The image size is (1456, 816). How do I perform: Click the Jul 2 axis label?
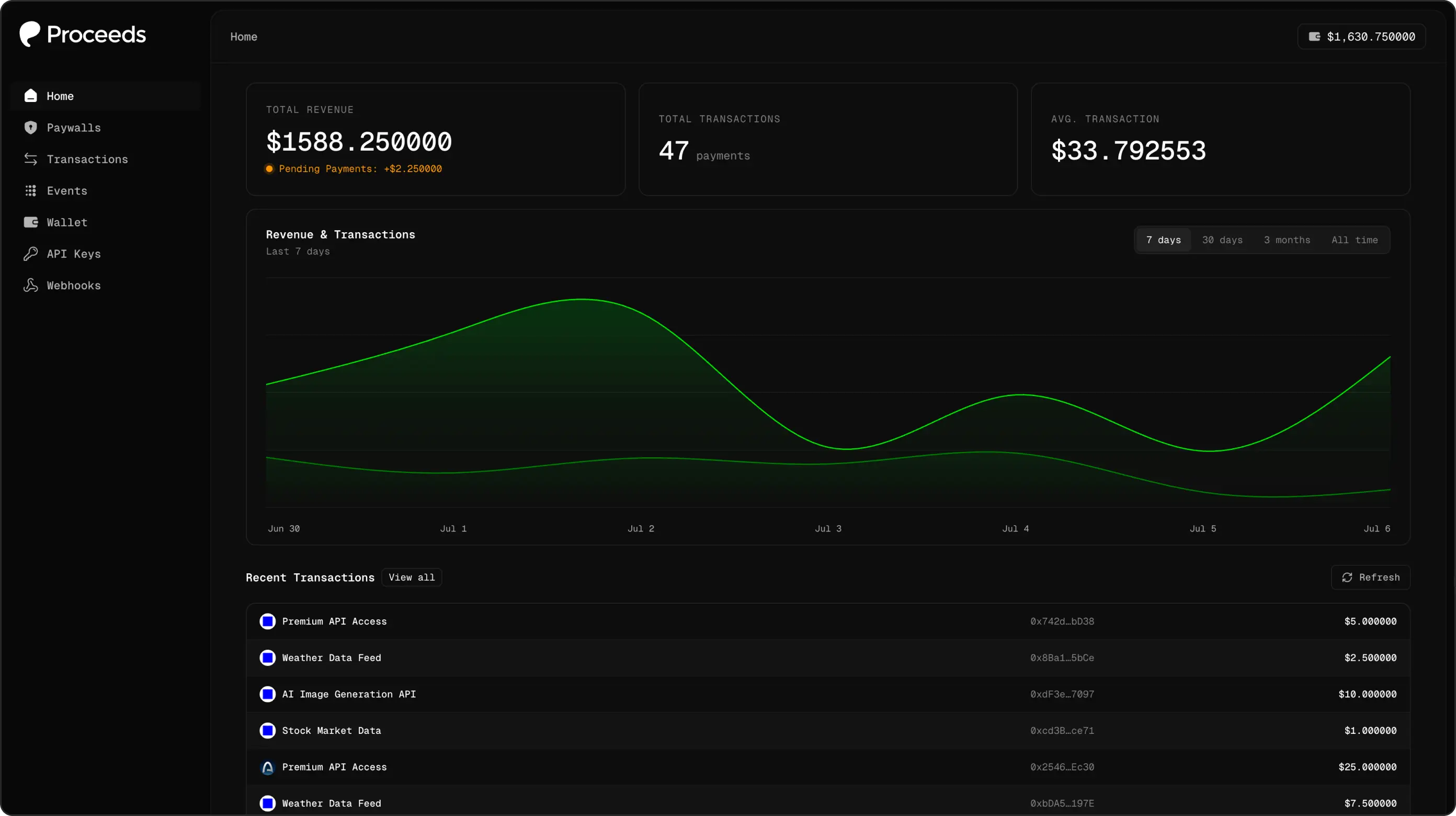pyautogui.click(x=640, y=528)
